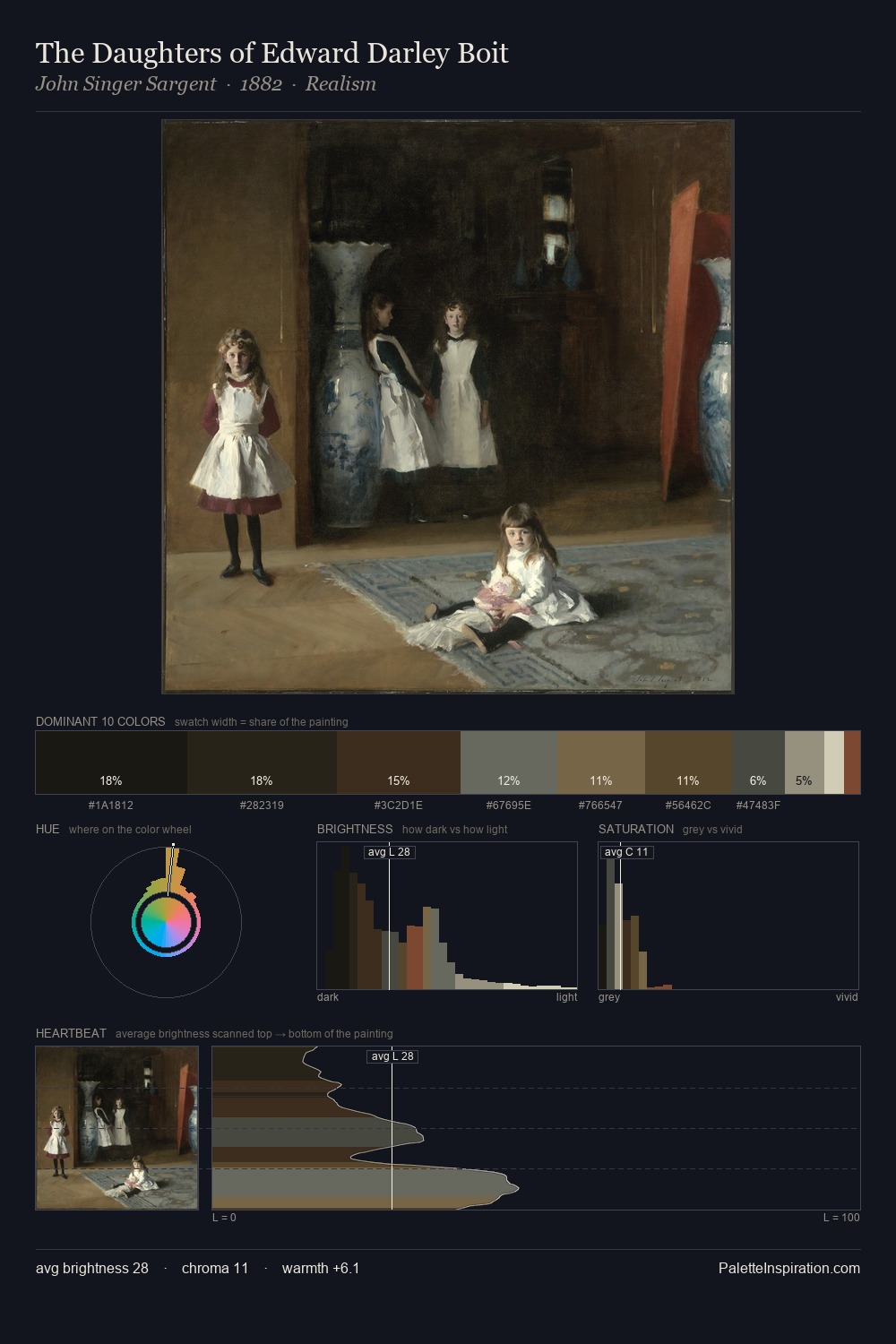The height and width of the screenshot is (1344, 896).
Task: Click the 'warmth +6.1' footer stat
Action: 321,1268
